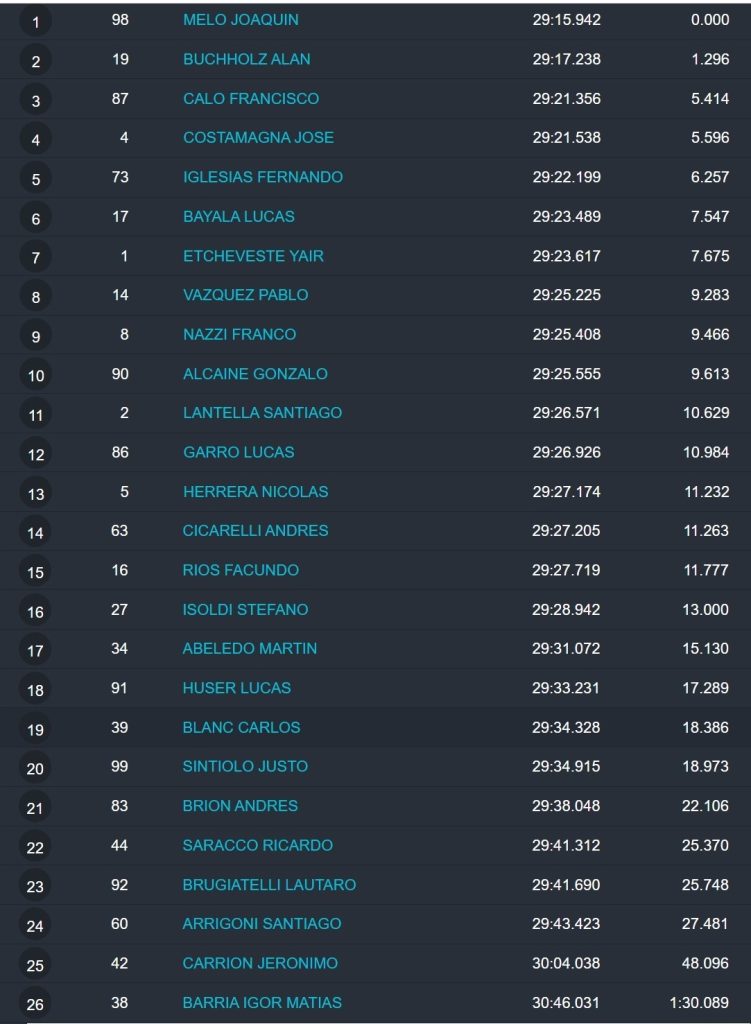
Task: Click NAZZI FRANCO driver name
Action: 239,334
